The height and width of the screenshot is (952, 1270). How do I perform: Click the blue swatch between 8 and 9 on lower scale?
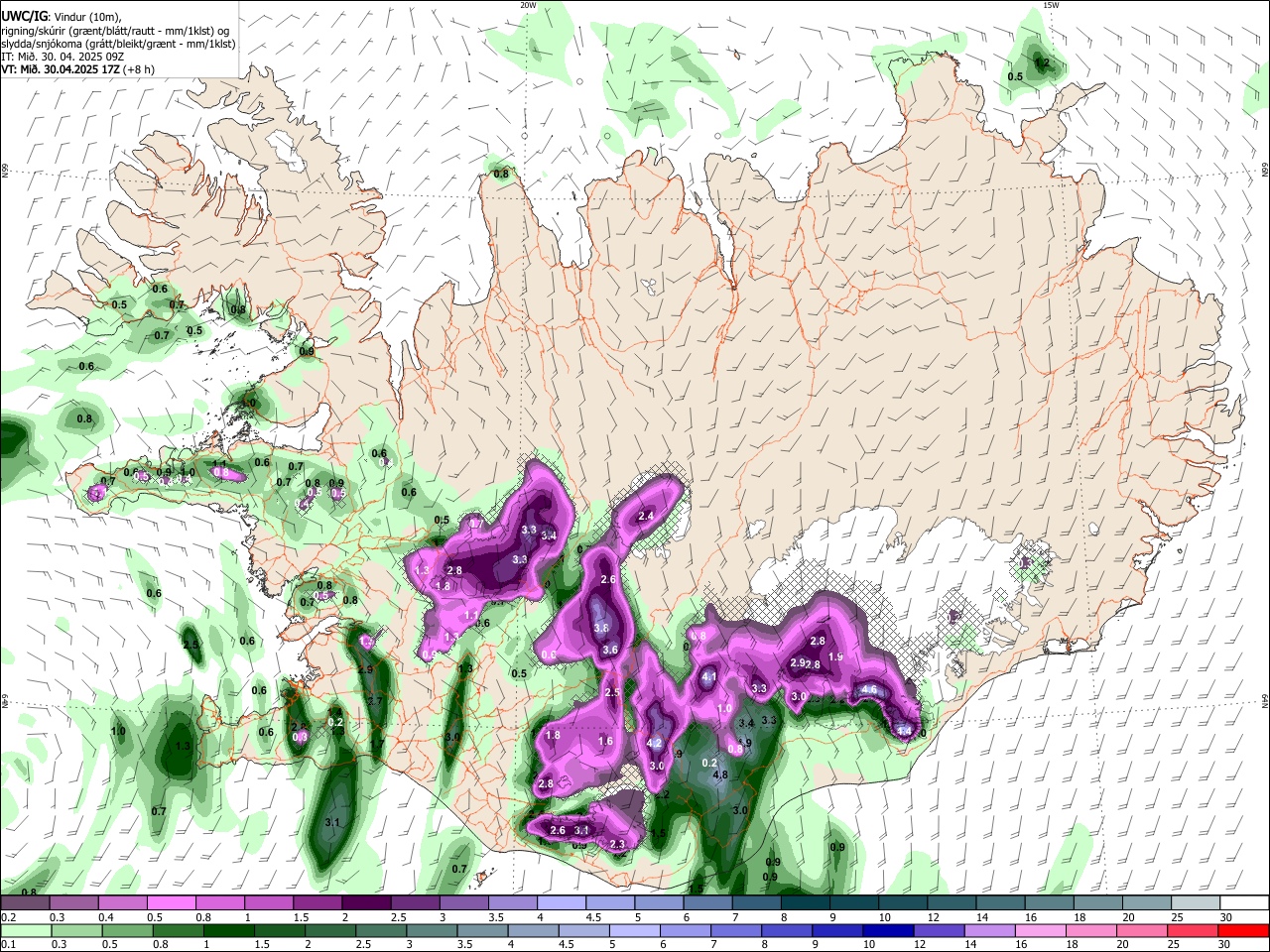click(788, 930)
